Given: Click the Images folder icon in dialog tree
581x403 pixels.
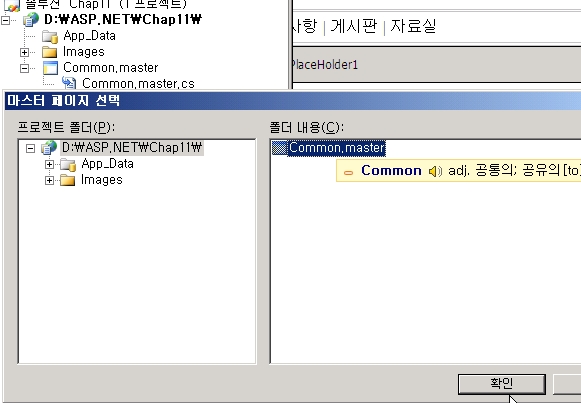Looking at the screenshot, I should click(x=68, y=180).
